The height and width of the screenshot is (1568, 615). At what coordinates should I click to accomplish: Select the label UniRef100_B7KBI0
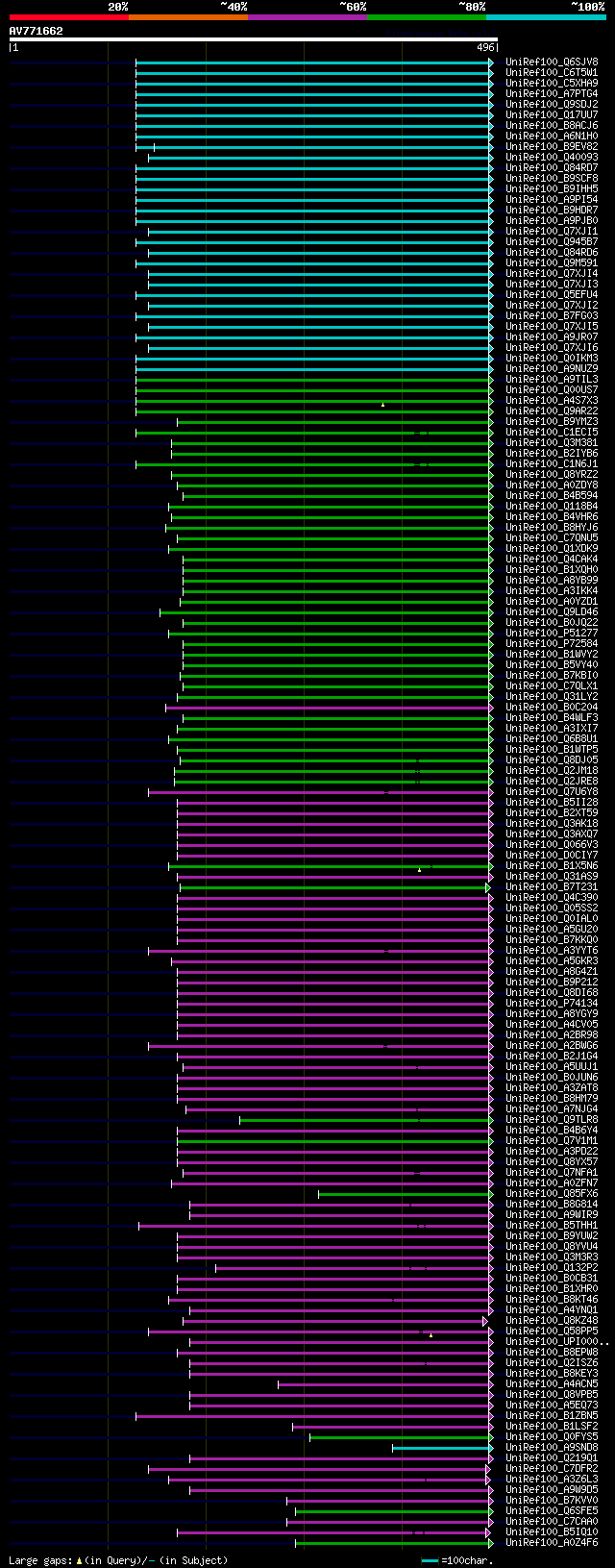click(x=552, y=675)
